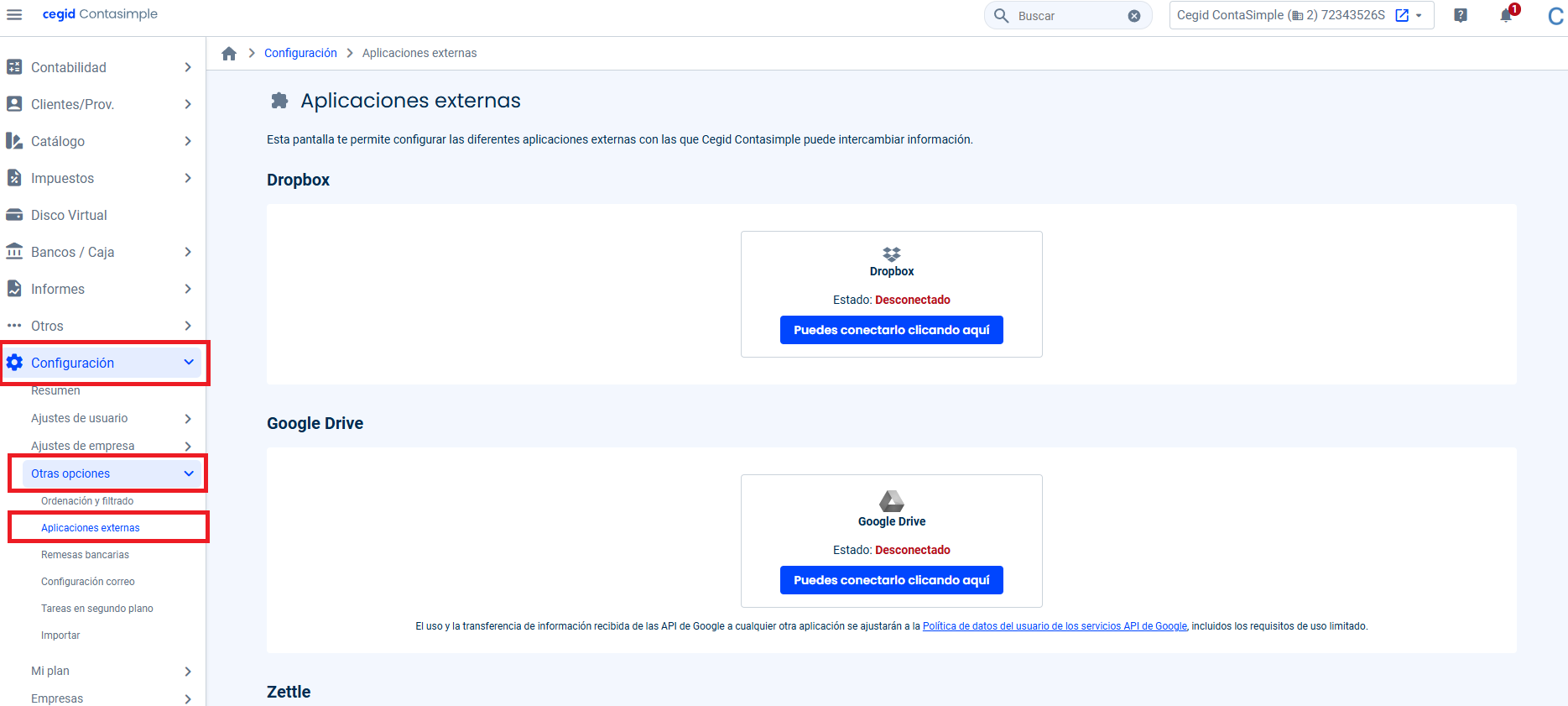The image size is (1568, 706).
Task: Click the Buscar search field
Action: coord(1069,16)
